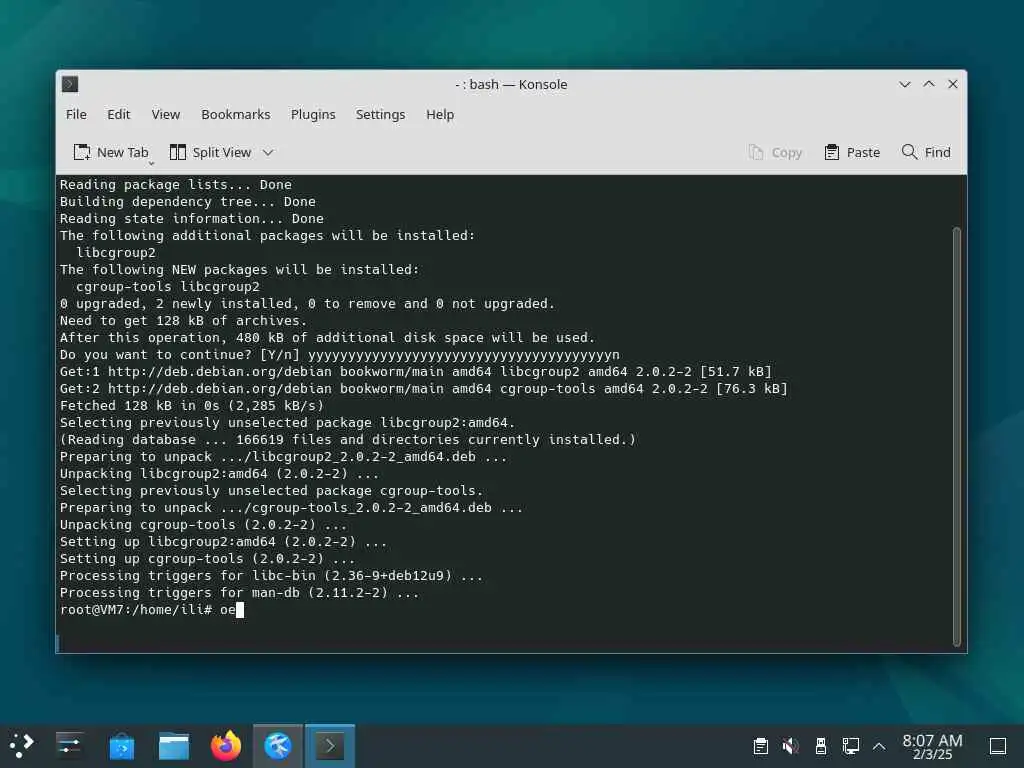Open the clock showing 8:07 AM
The image size is (1024, 768).
click(x=933, y=746)
